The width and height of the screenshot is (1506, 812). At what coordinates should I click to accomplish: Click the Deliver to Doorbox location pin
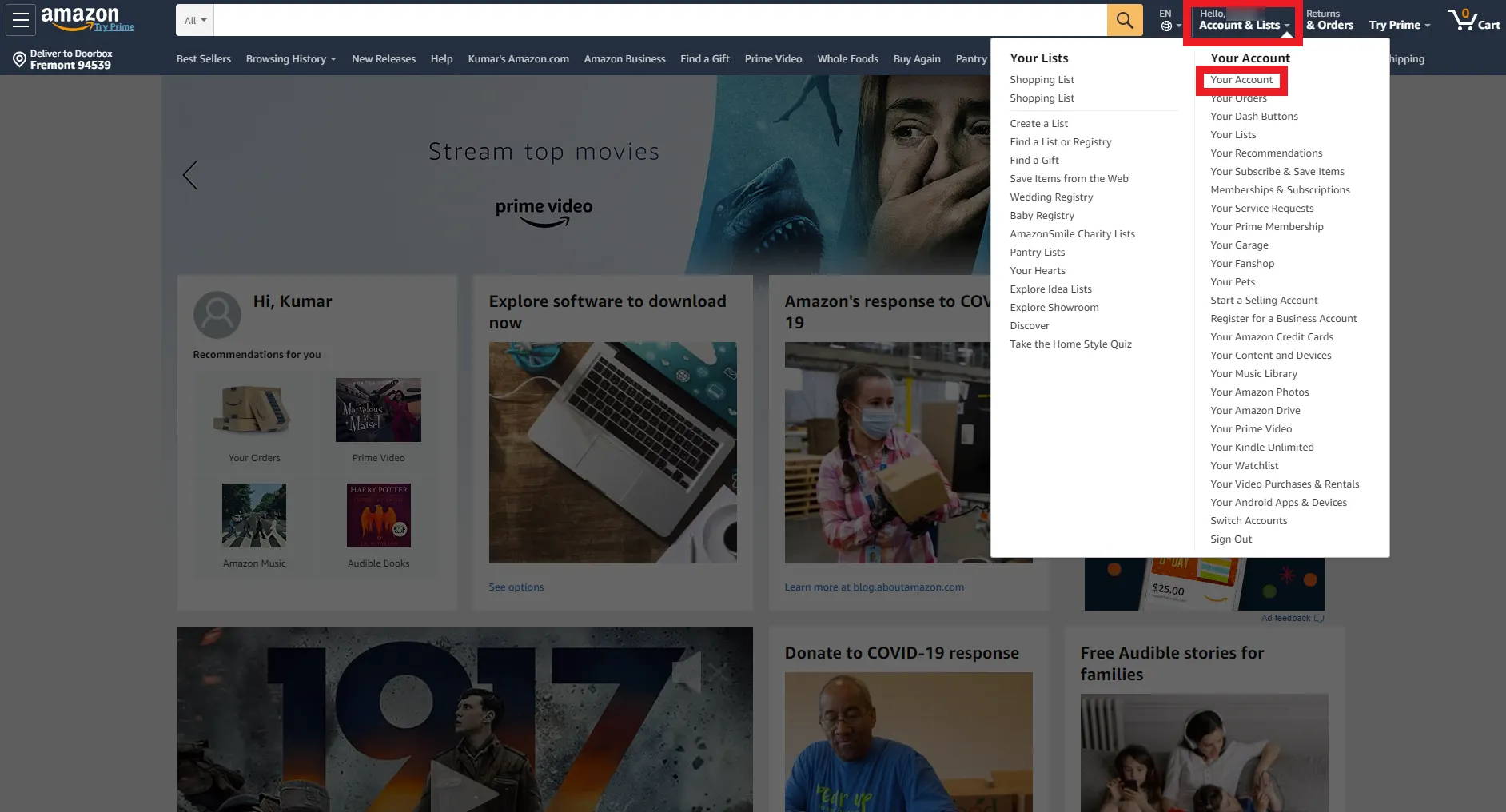[x=19, y=59]
